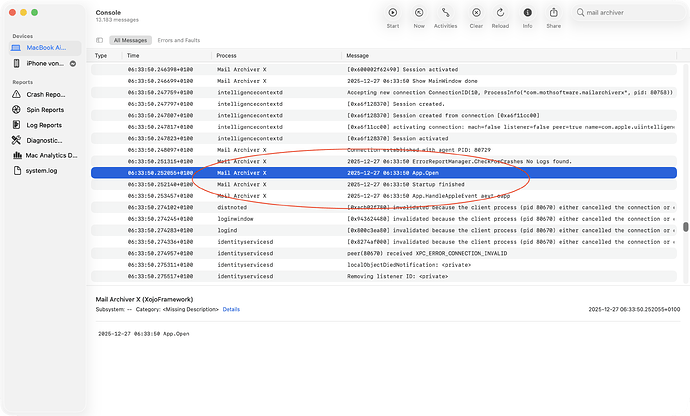Screen dimensions: 690x416
Task: Sort by the Process column header
Action: tap(226, 55)
